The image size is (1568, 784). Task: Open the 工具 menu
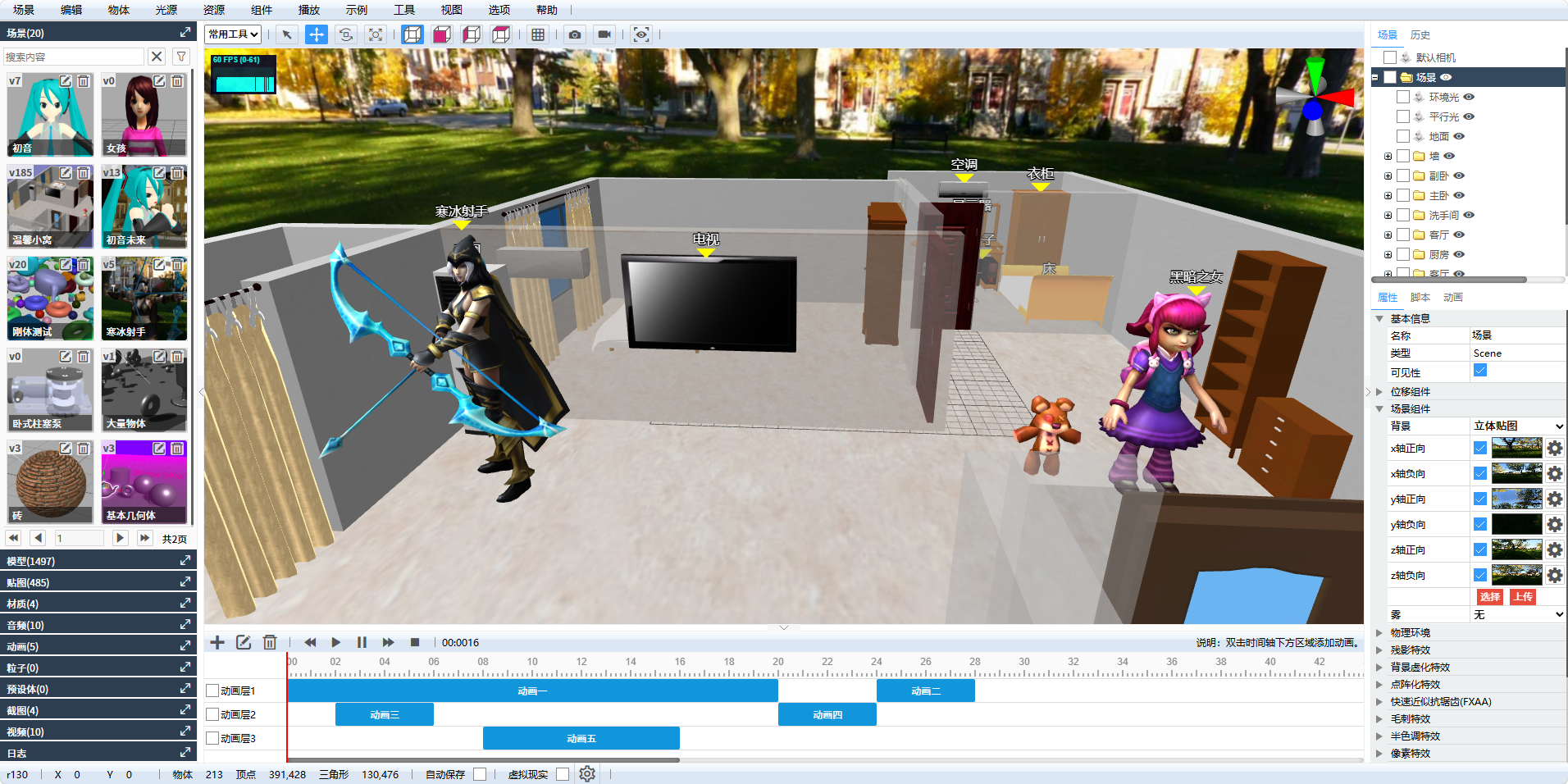tap(404, 10)
